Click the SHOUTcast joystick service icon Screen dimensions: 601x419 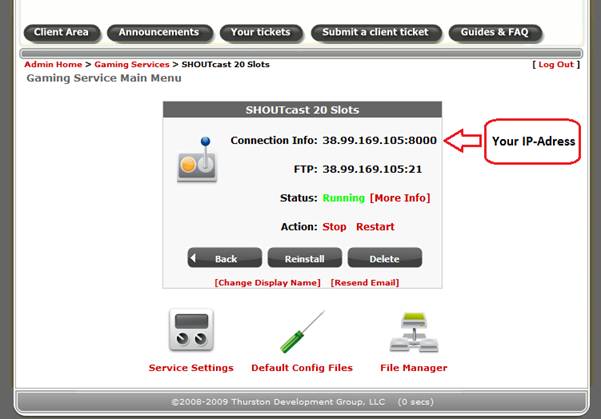click(197, 159)
